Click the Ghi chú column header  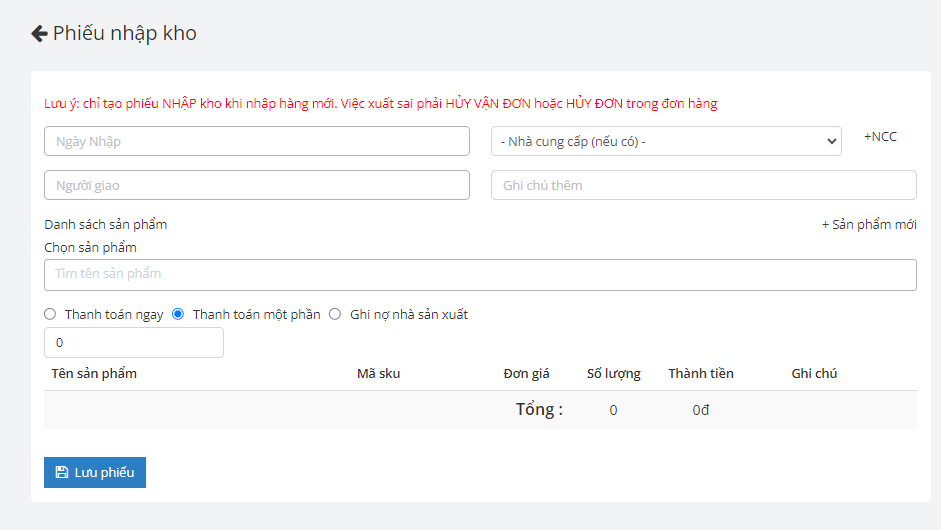point(814,373)
